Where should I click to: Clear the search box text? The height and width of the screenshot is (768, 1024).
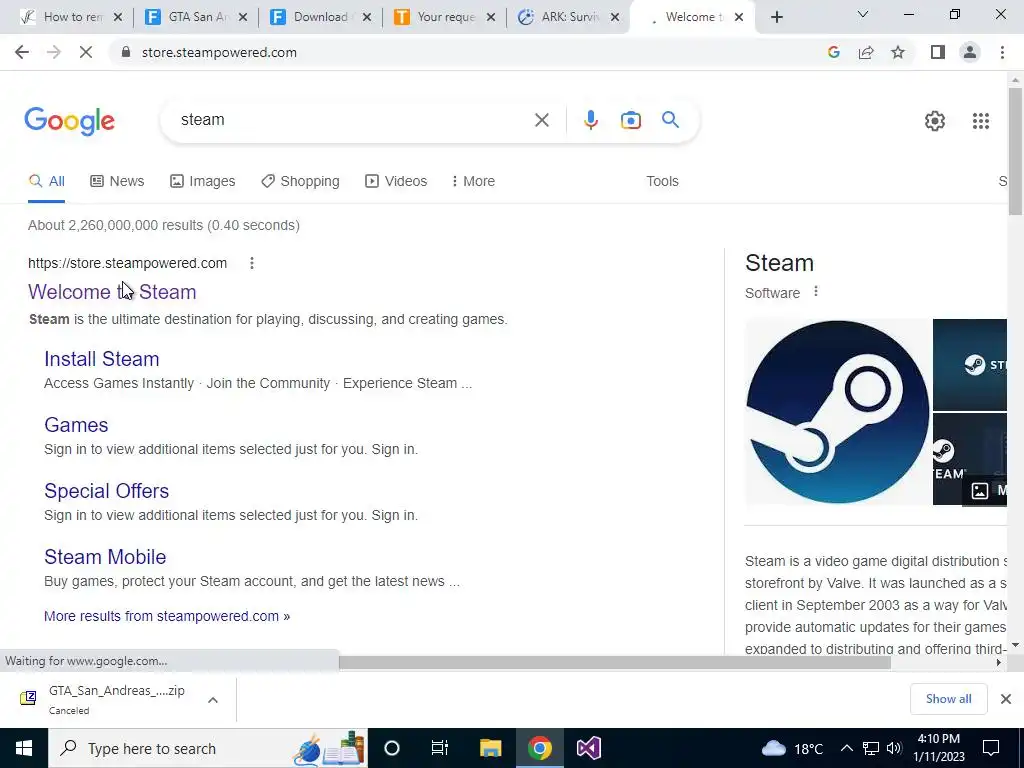tap(541, 120)
